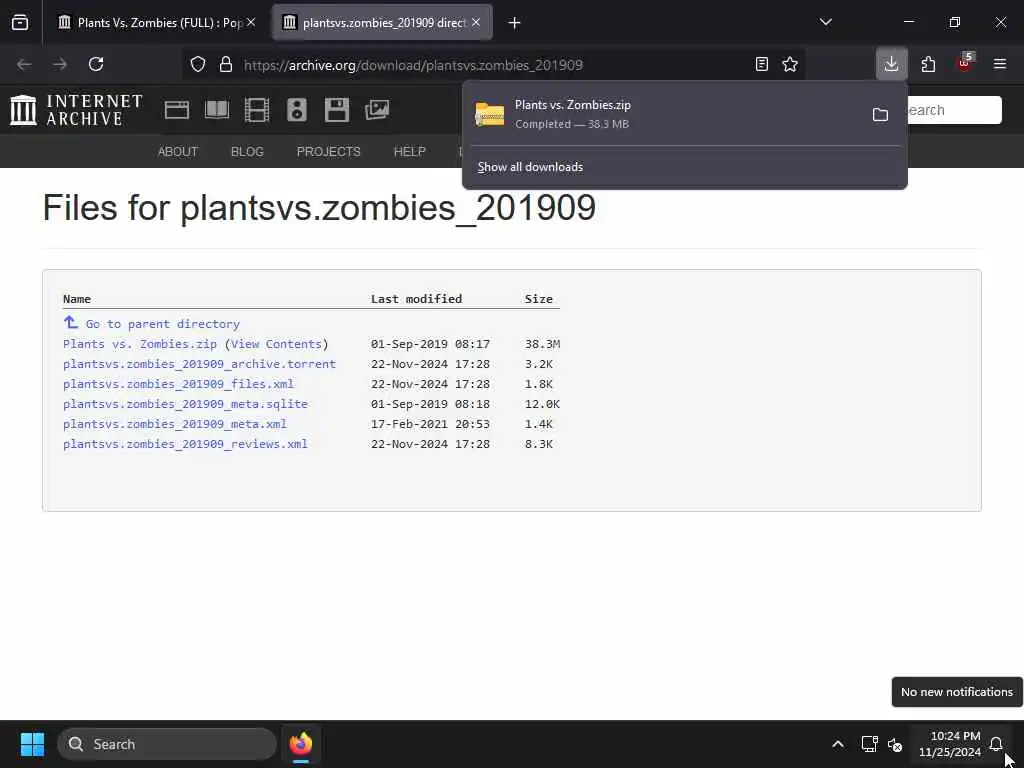The width and height of the screenshot is (1024, 768).
Task: Open plantsvs.zombies_201909_files.xml link
Action: 178,384
